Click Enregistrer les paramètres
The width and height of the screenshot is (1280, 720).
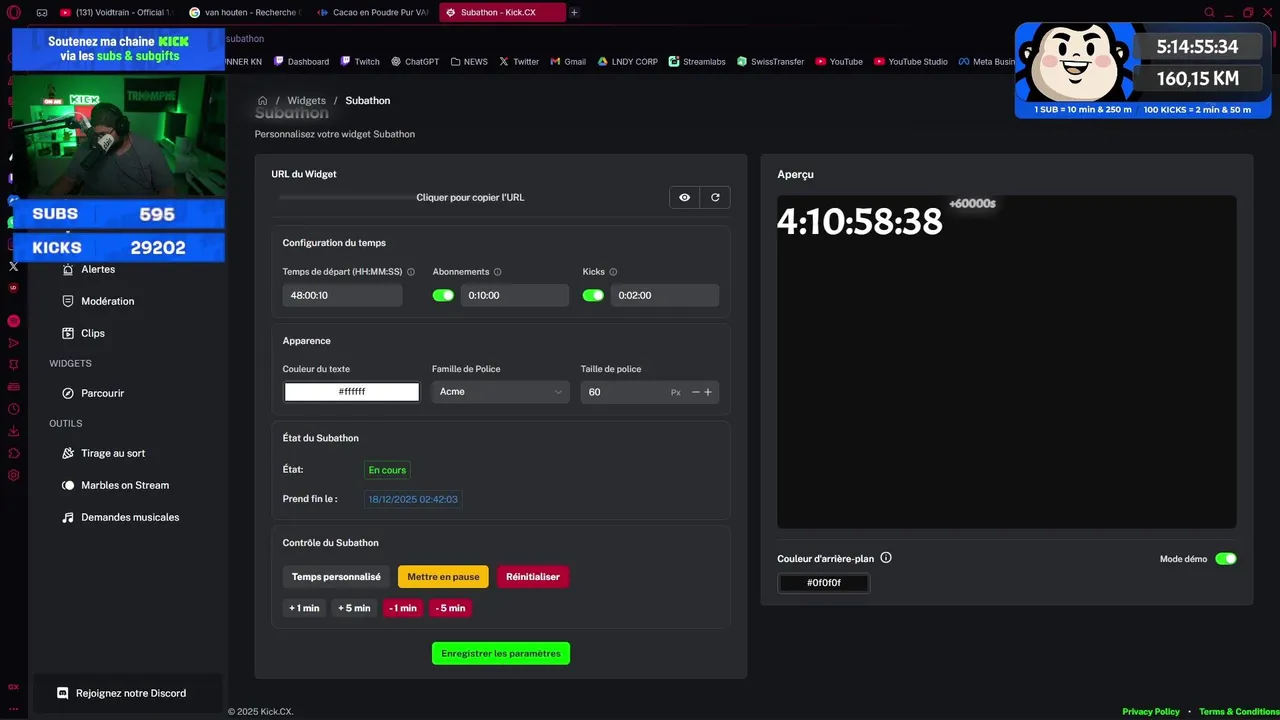tap(501, 653)
